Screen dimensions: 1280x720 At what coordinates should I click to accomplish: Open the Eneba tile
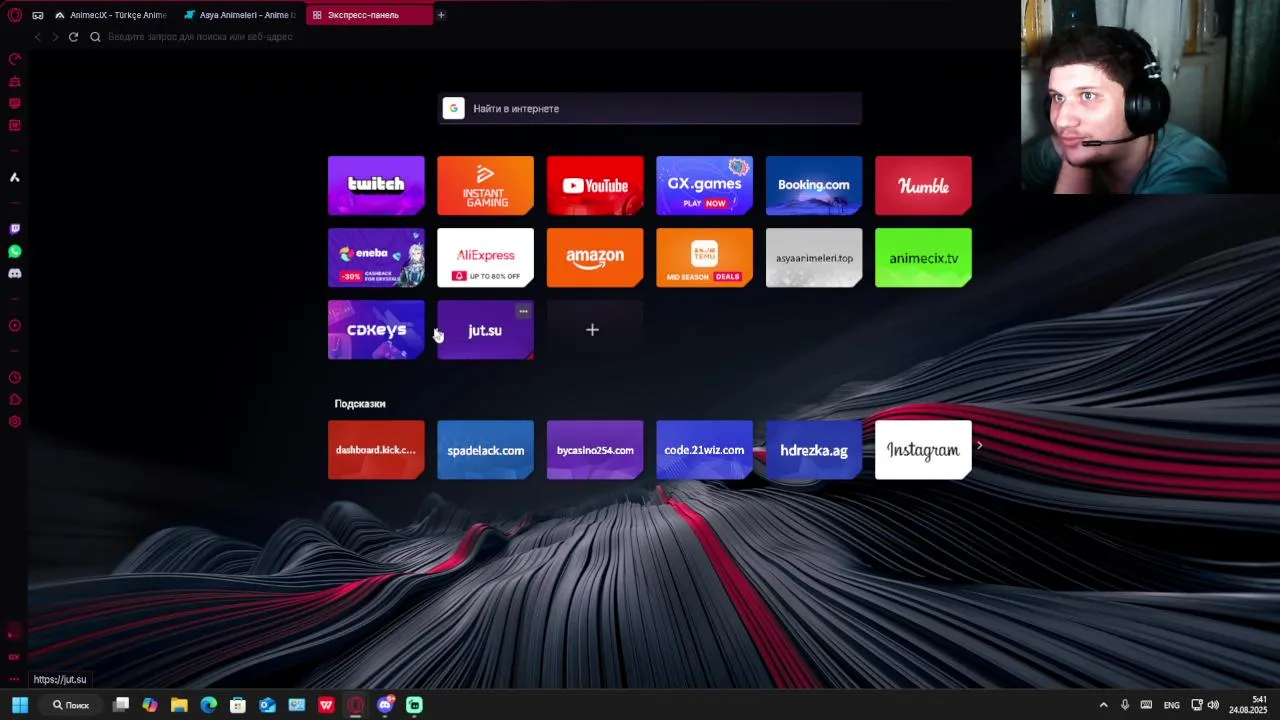(x=376, y=258)
